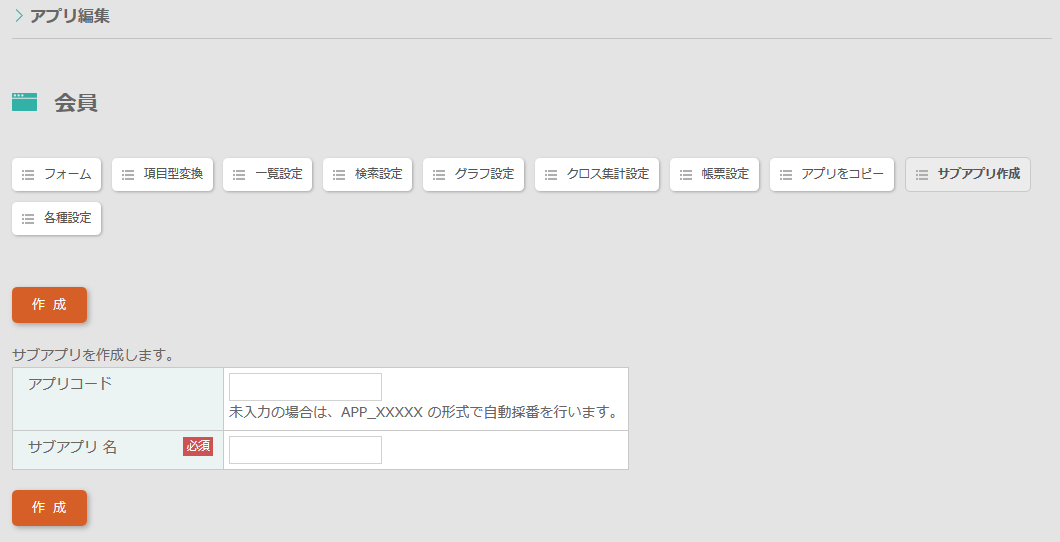Focus the サブアプリ名 input field
1060x542 pixels.
[305, 450]
